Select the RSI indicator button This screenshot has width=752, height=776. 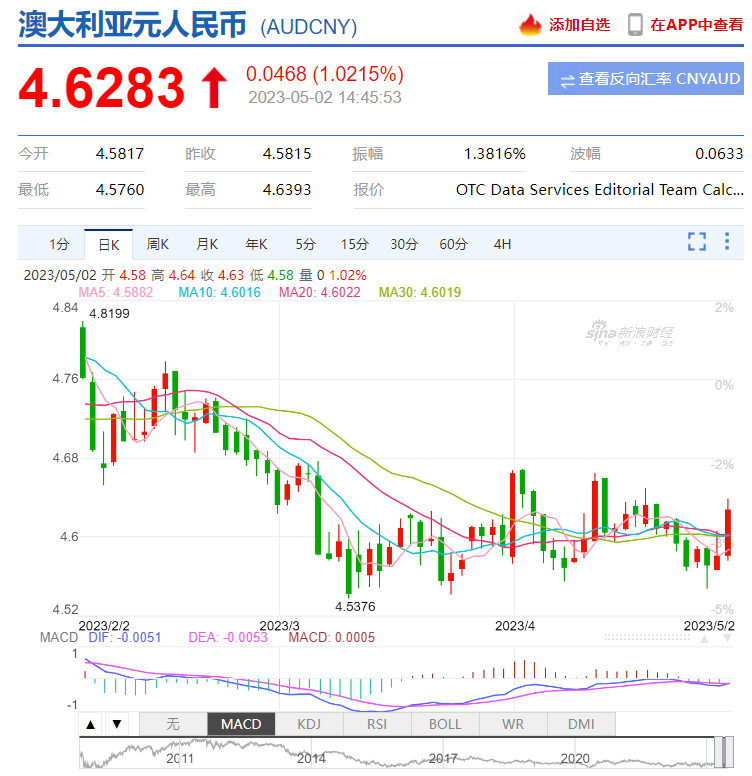pos(377,725)
